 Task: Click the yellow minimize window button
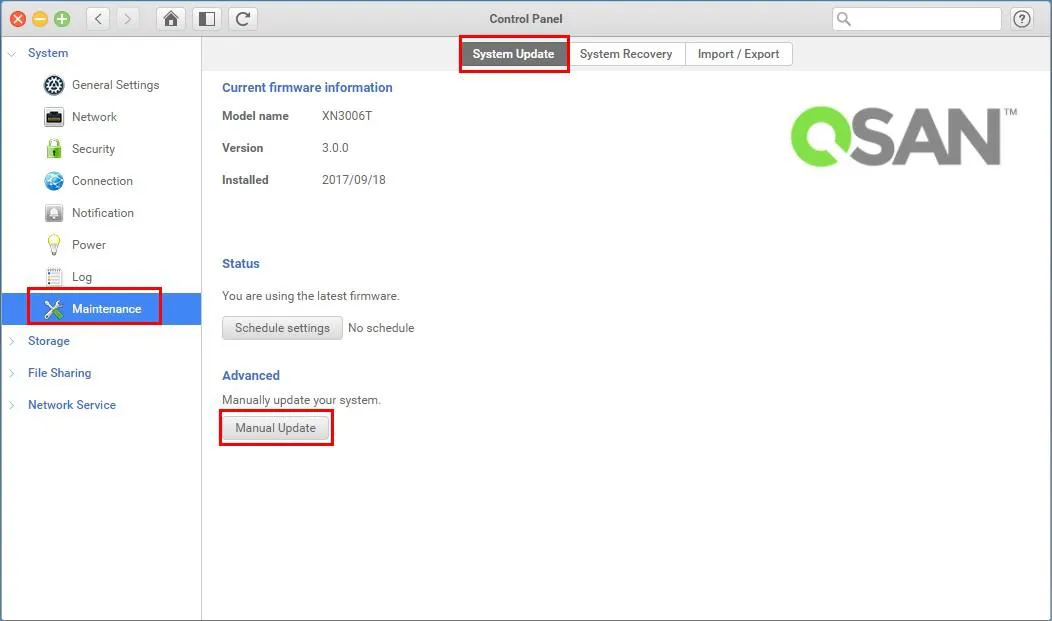point(40,19)
